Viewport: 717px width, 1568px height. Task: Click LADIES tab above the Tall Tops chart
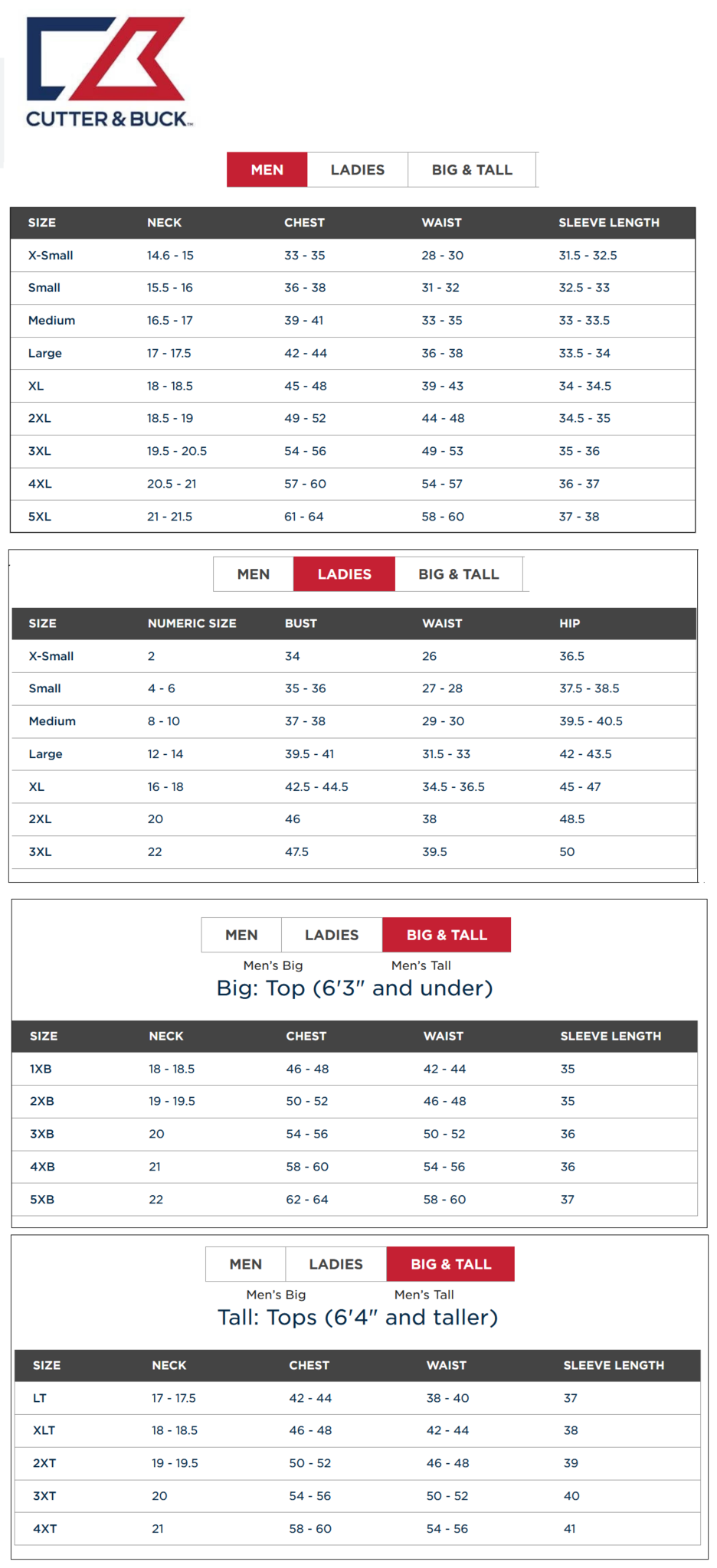(x=336, y=1264)
